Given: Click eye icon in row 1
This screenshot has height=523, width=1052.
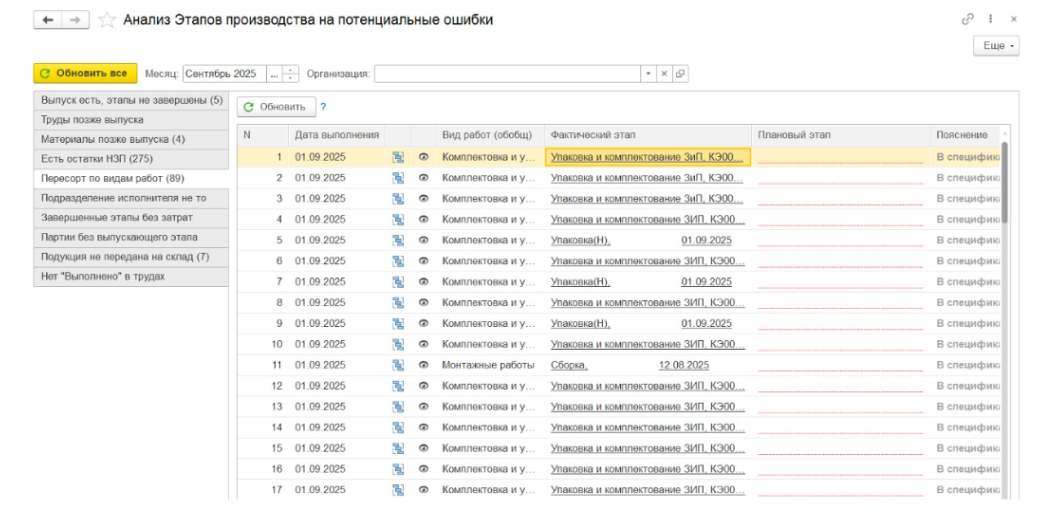Looking at the screenshot, I should tap(423, 157).
